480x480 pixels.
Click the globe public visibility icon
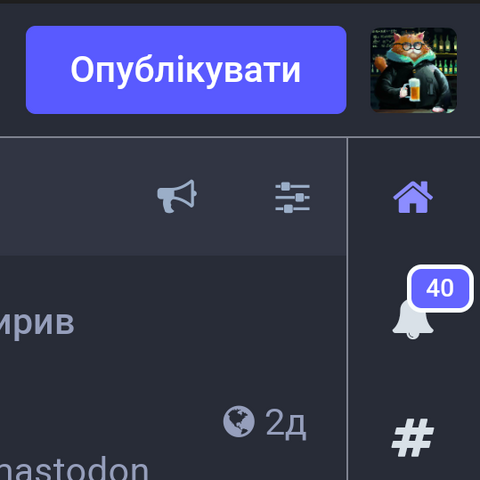(239, 421)
